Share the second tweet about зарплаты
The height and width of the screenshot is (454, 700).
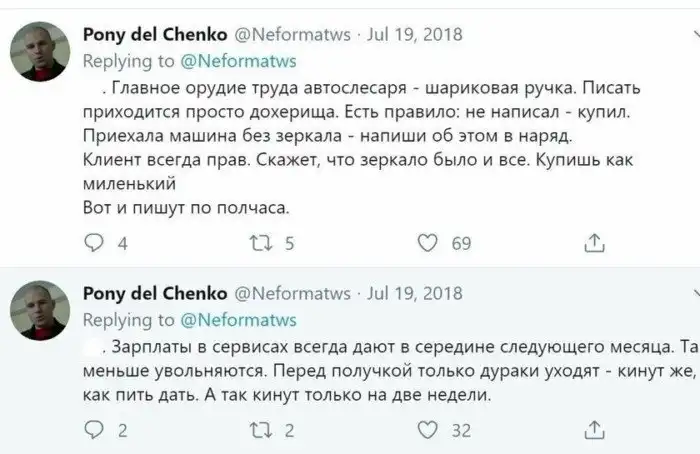click(594, 431)
